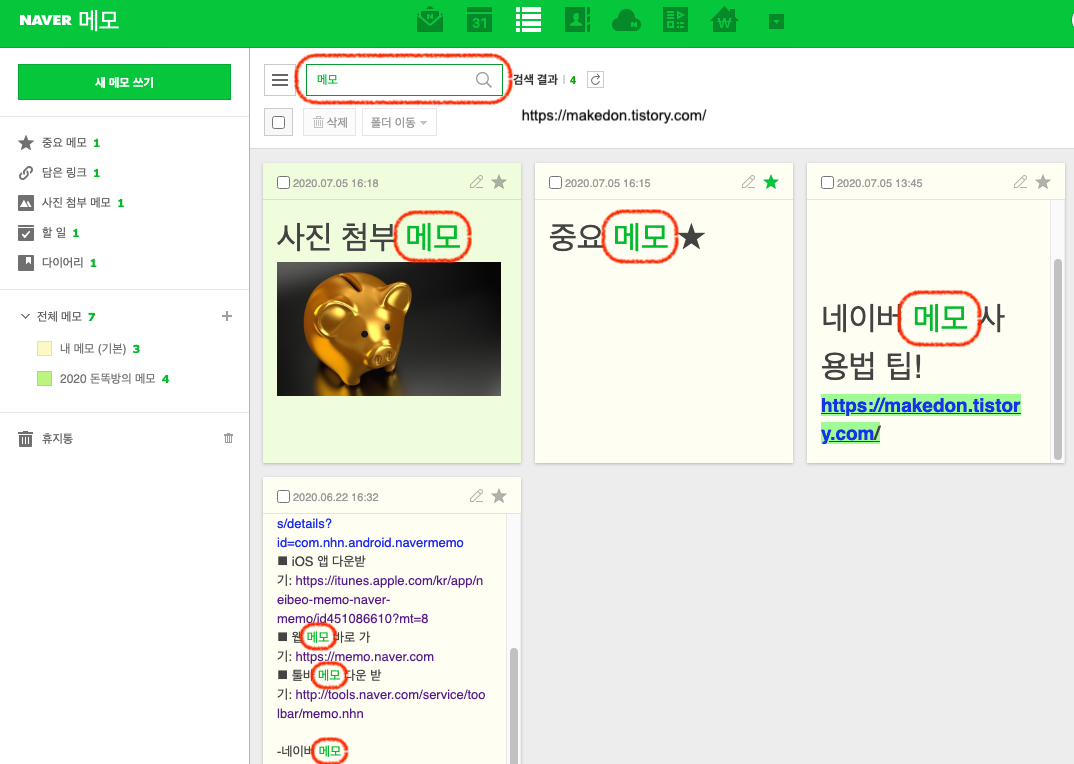Open the memo.naver.com link
This screenshot has width=1074, height=764.
[364, 656]
